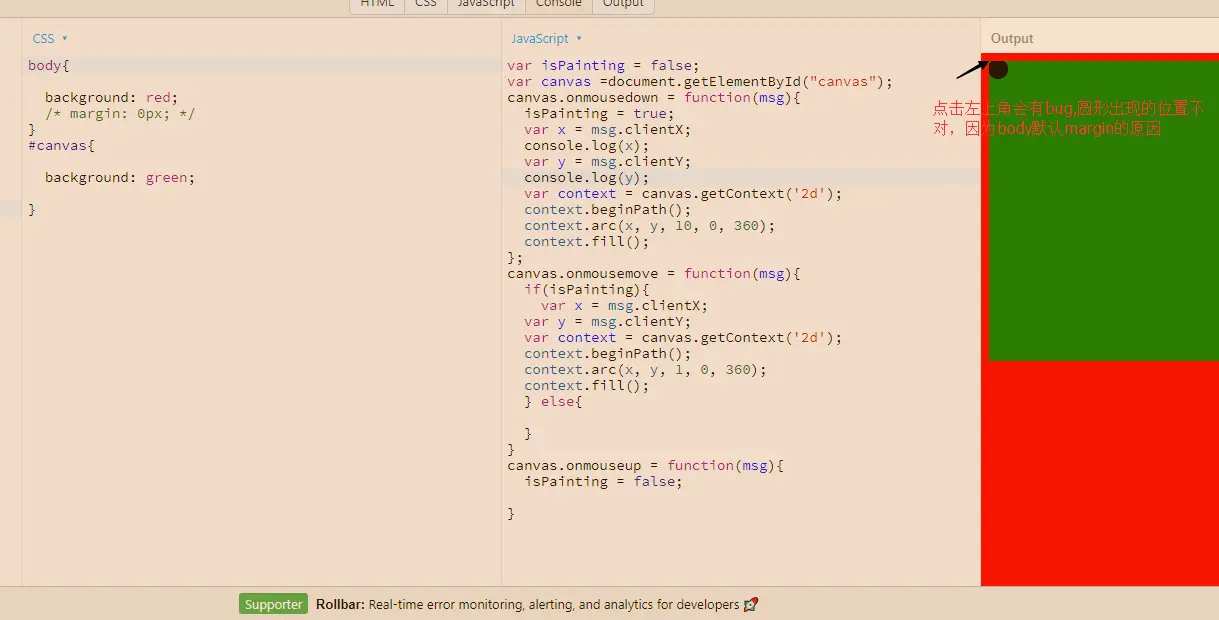Toggle the JavaScript panel tab in top bar
Viewport: 1219px width, 620px height.
486,5
